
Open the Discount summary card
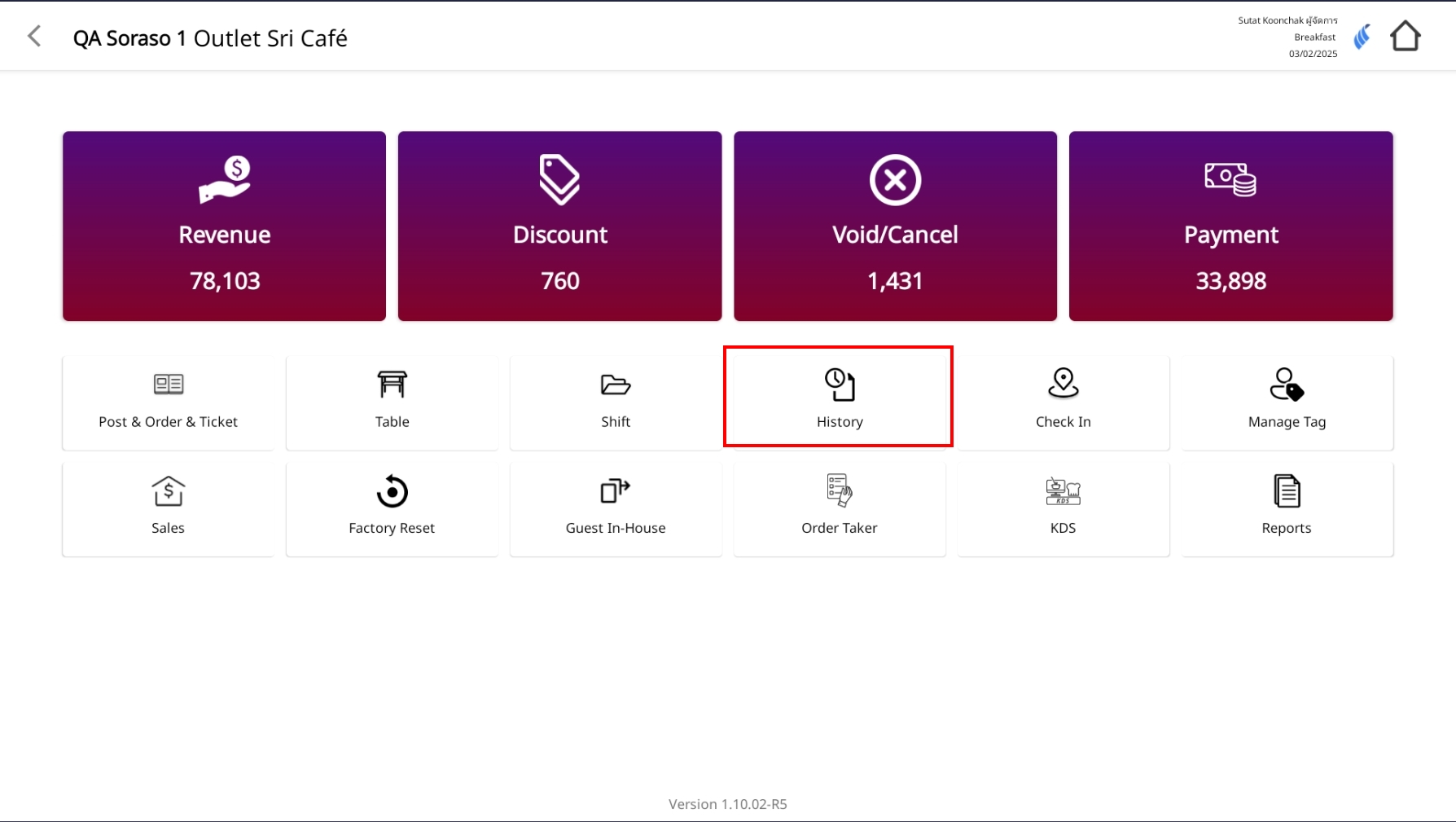(559, 226)
